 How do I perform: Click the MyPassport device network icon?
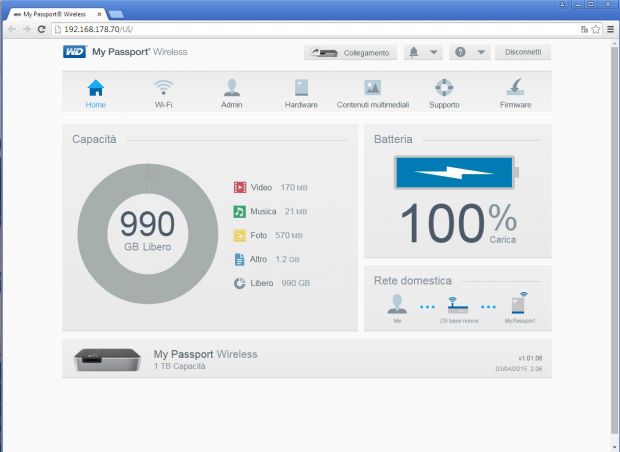(519, 303)
